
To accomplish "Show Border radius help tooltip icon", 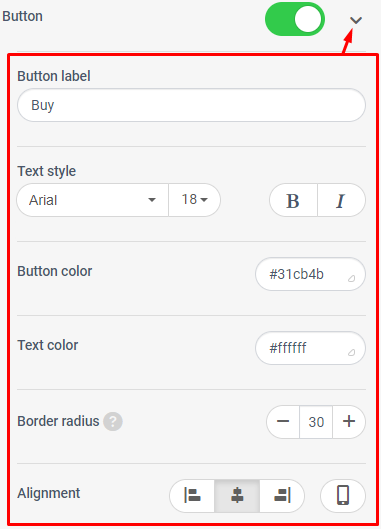I will (113, 421).
